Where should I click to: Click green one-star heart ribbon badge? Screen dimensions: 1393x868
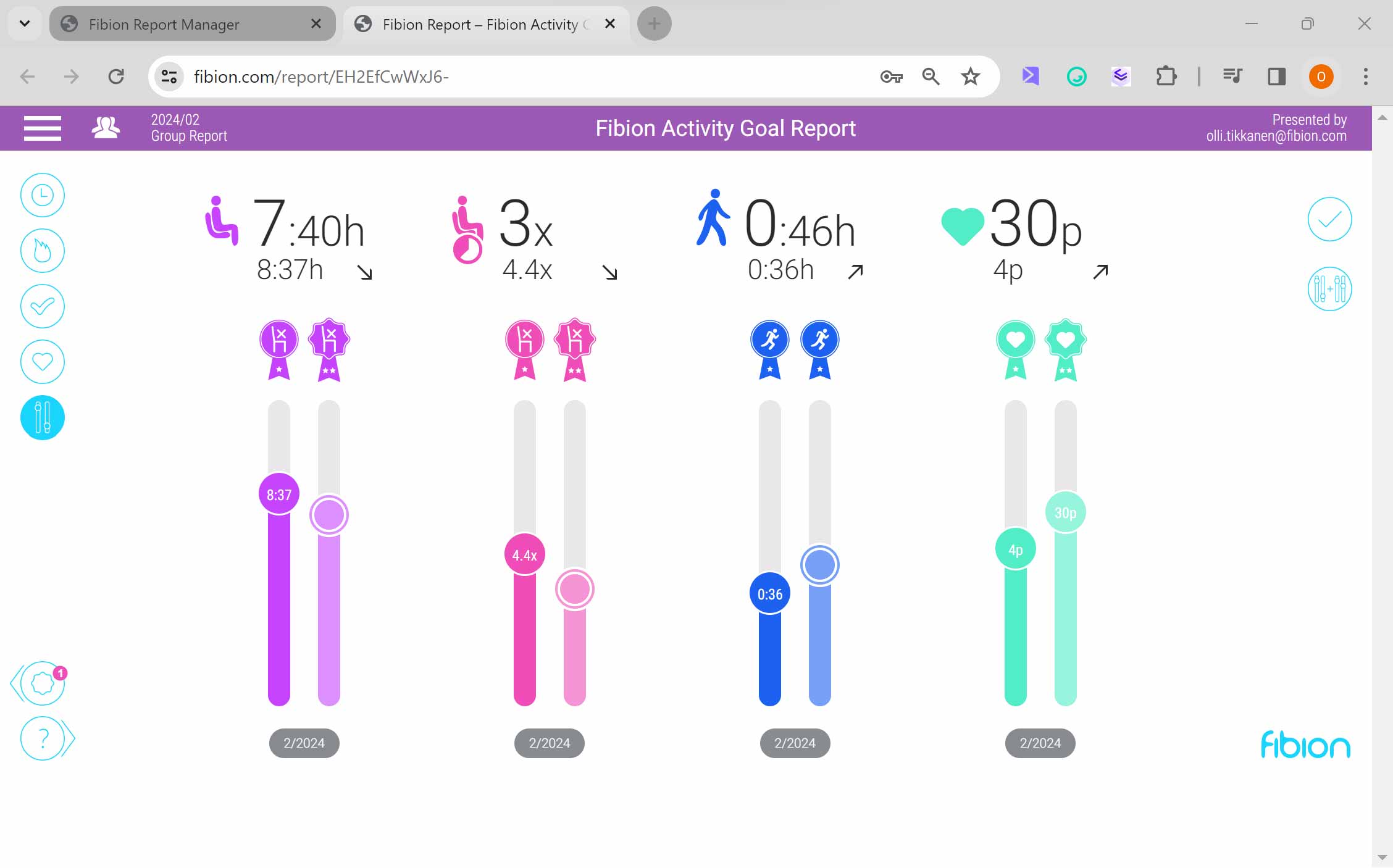coord(1016,349)
